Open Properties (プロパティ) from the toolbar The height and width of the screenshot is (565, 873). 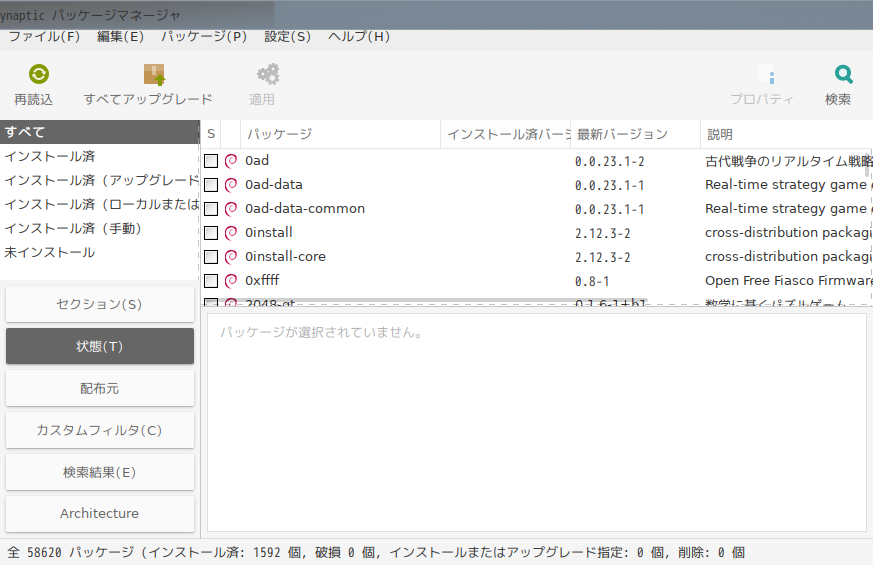tap(762, 85)
